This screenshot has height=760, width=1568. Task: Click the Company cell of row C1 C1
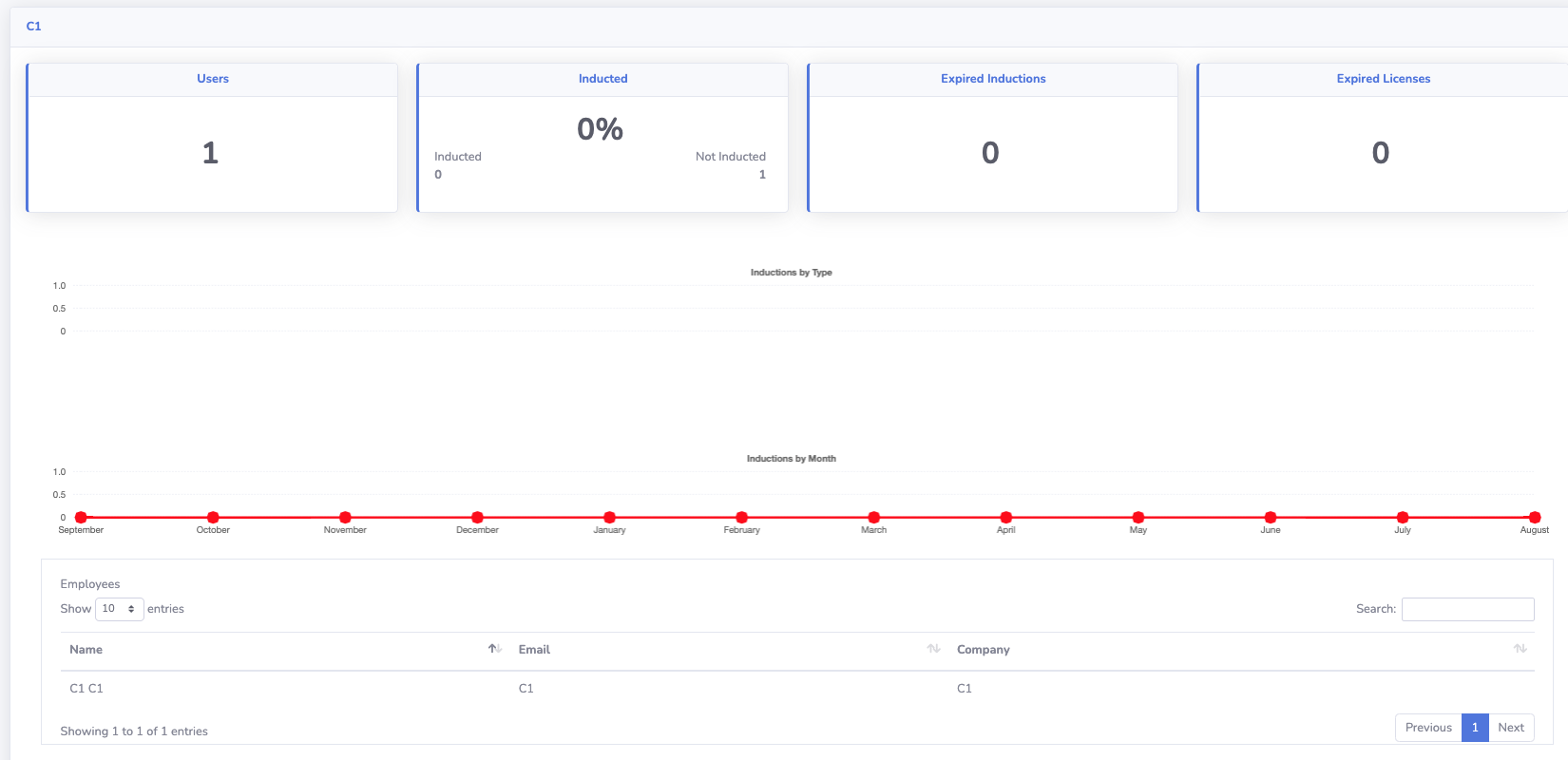click(x=964, y=689)
